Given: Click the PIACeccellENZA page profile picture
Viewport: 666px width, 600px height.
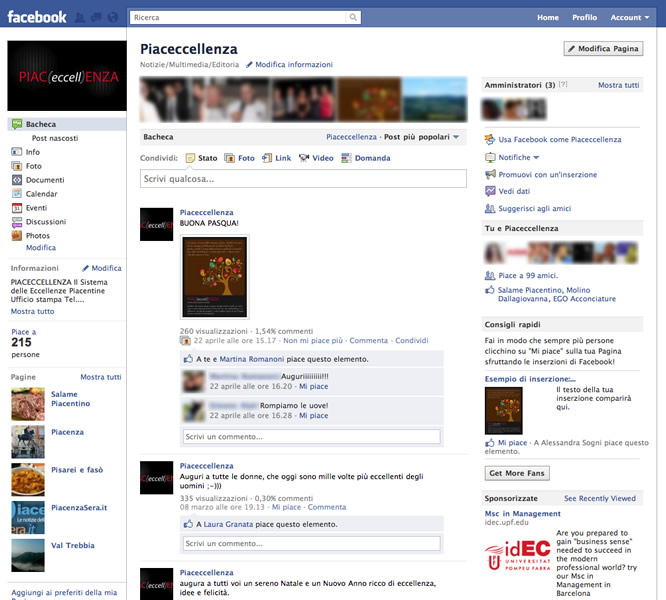Looking at the screenshot, I should pos(67,76).
